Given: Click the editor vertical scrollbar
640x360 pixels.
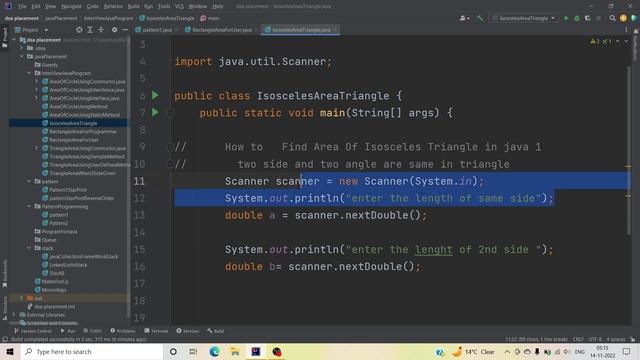Looking at the screenshot, I should pos(629,150).
